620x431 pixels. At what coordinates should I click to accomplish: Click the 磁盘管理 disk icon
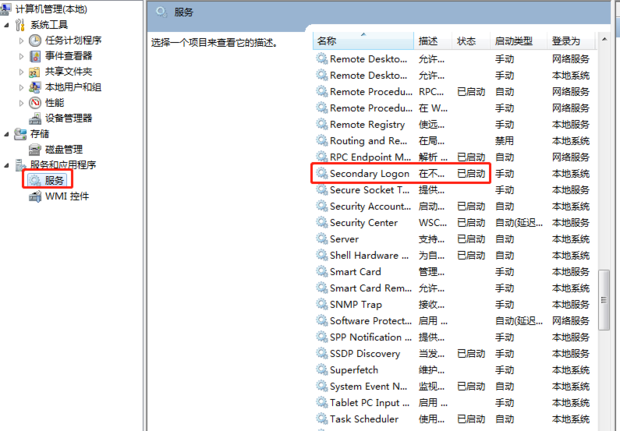pyautogui.click(x=37, y=149)
